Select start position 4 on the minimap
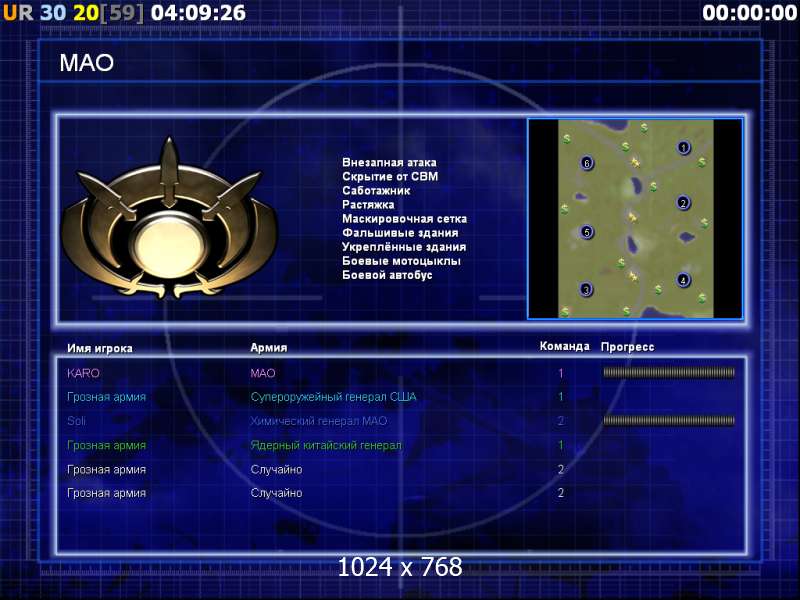The height and width of the screenshot is (600, 800). point(683,280)
